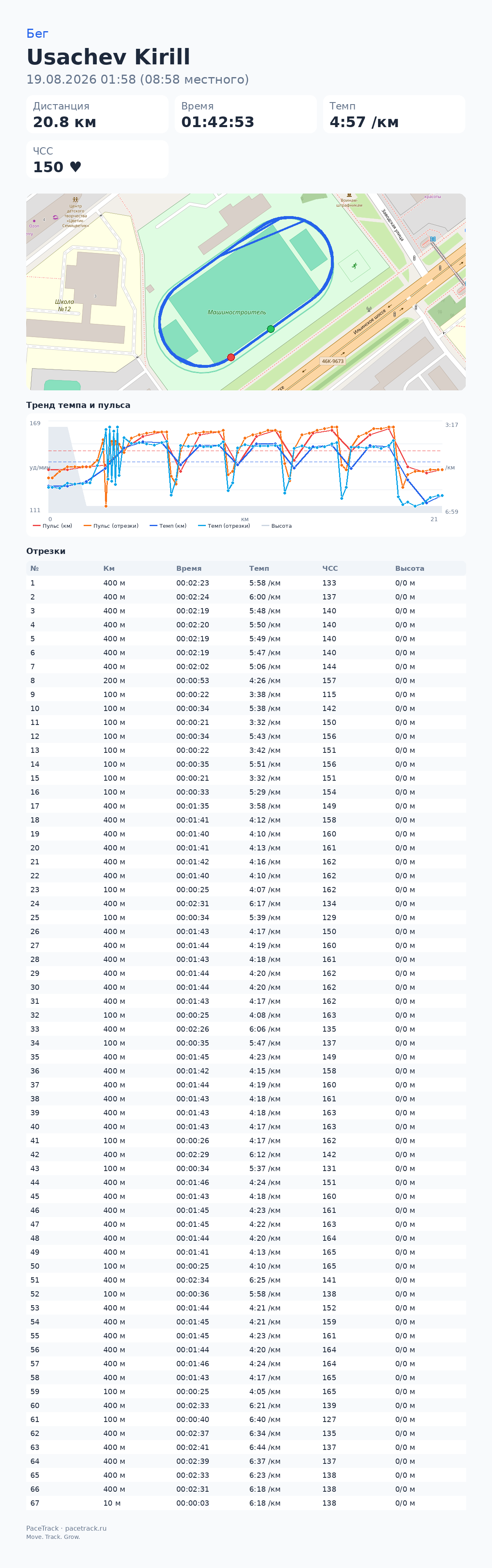Sort table by Темп column header
Image resolution: width=492 pixels, height=1568 pixels.
(x=259, y=568)
